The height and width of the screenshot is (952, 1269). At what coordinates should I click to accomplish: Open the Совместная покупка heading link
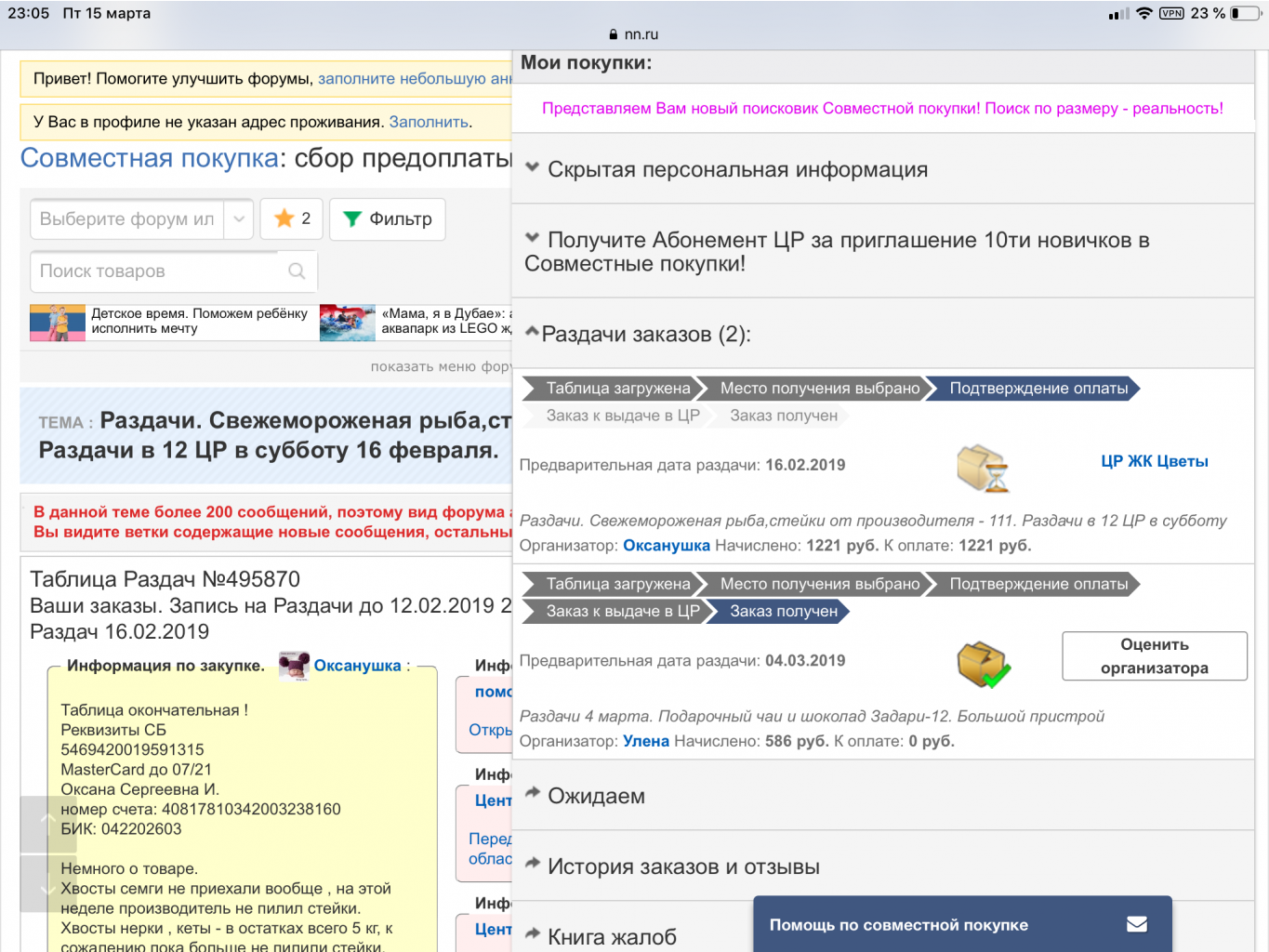click(x=150, y=158)
